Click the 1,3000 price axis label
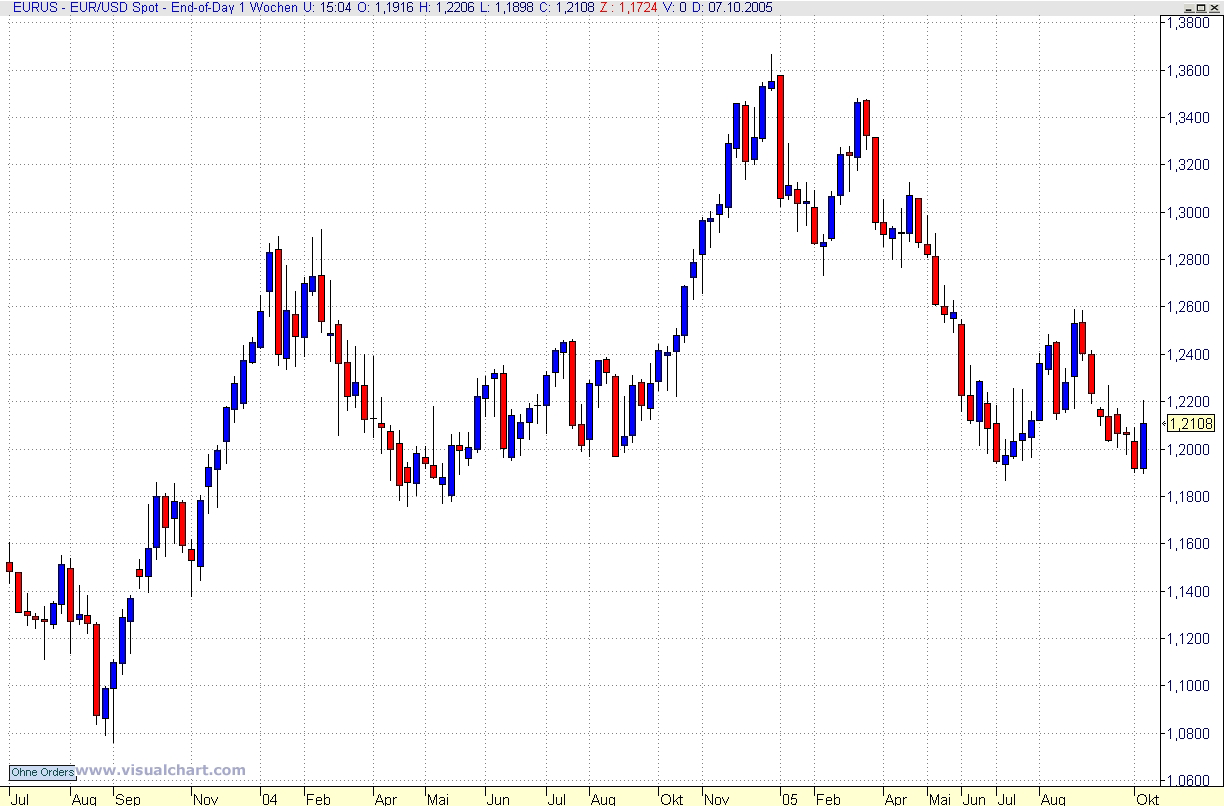1224x806 pixels. click(x=1189, y=212)
